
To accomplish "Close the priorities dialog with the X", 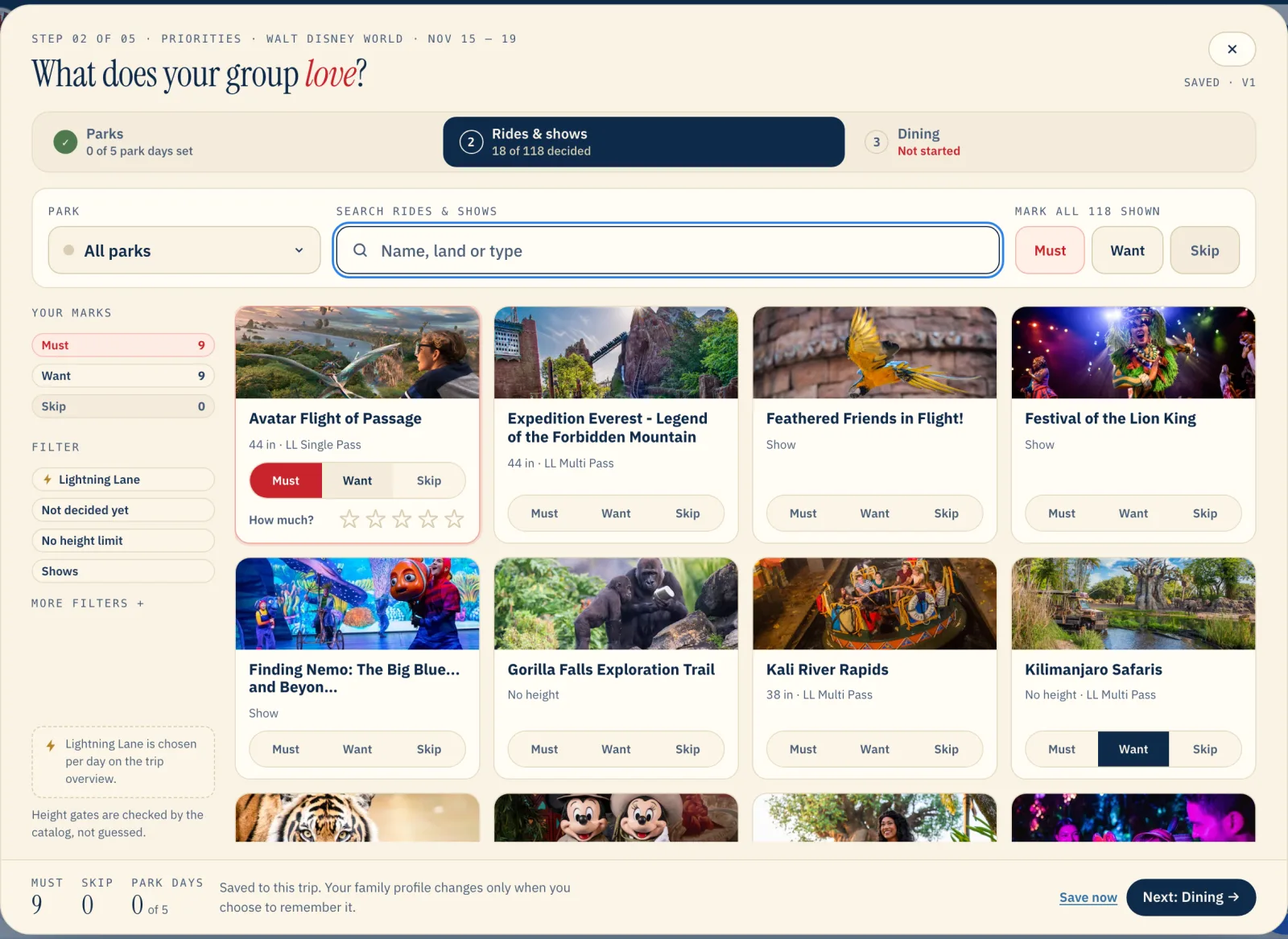I will [x=1232, y=49].
